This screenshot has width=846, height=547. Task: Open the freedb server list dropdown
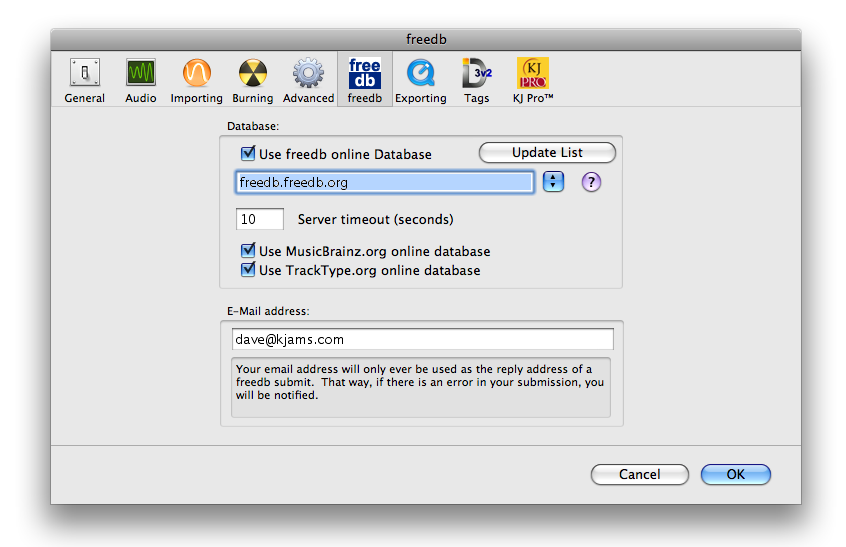(x=553, y=182)
